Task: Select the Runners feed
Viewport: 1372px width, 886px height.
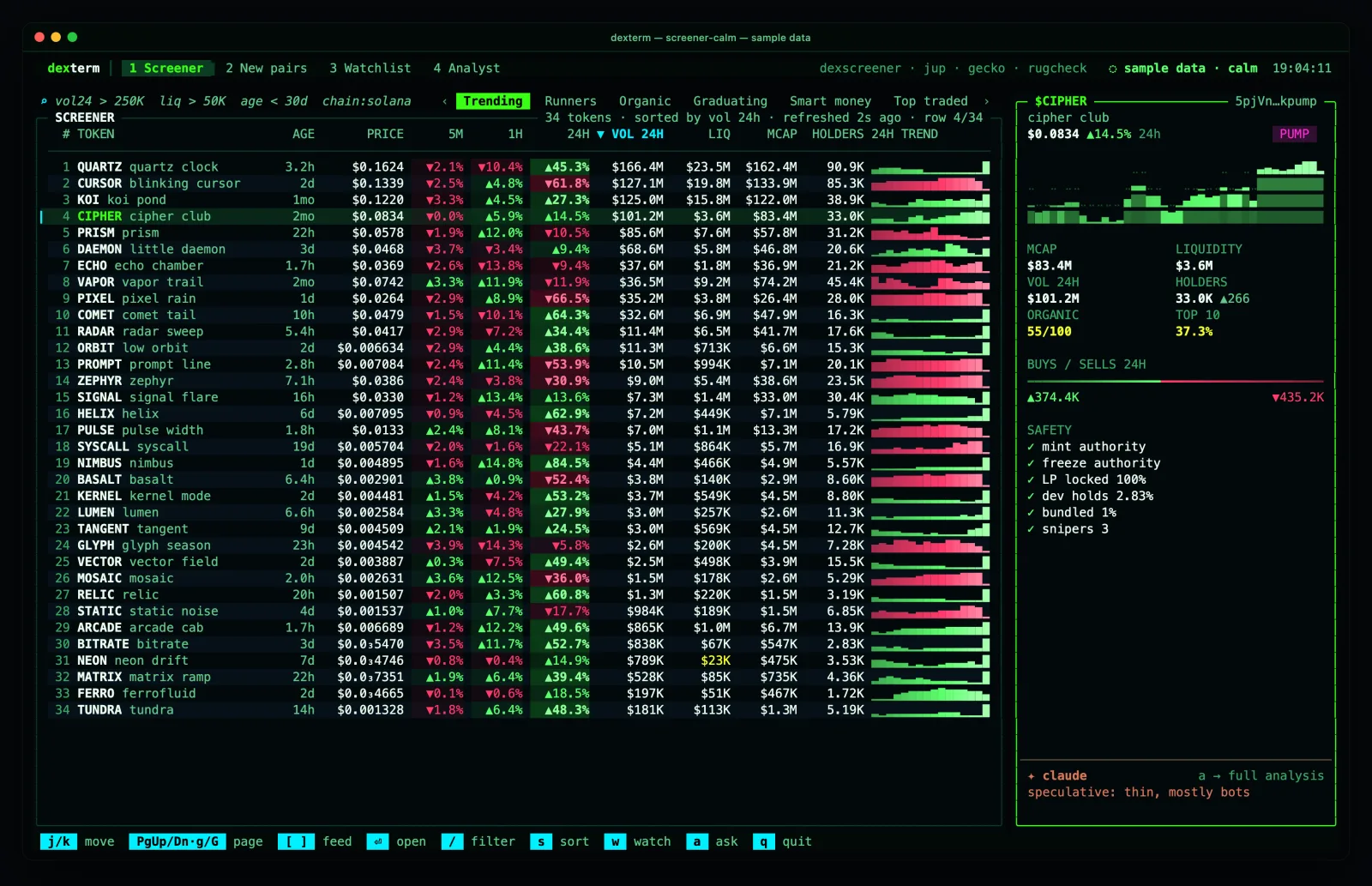Action: coord(570,101)
